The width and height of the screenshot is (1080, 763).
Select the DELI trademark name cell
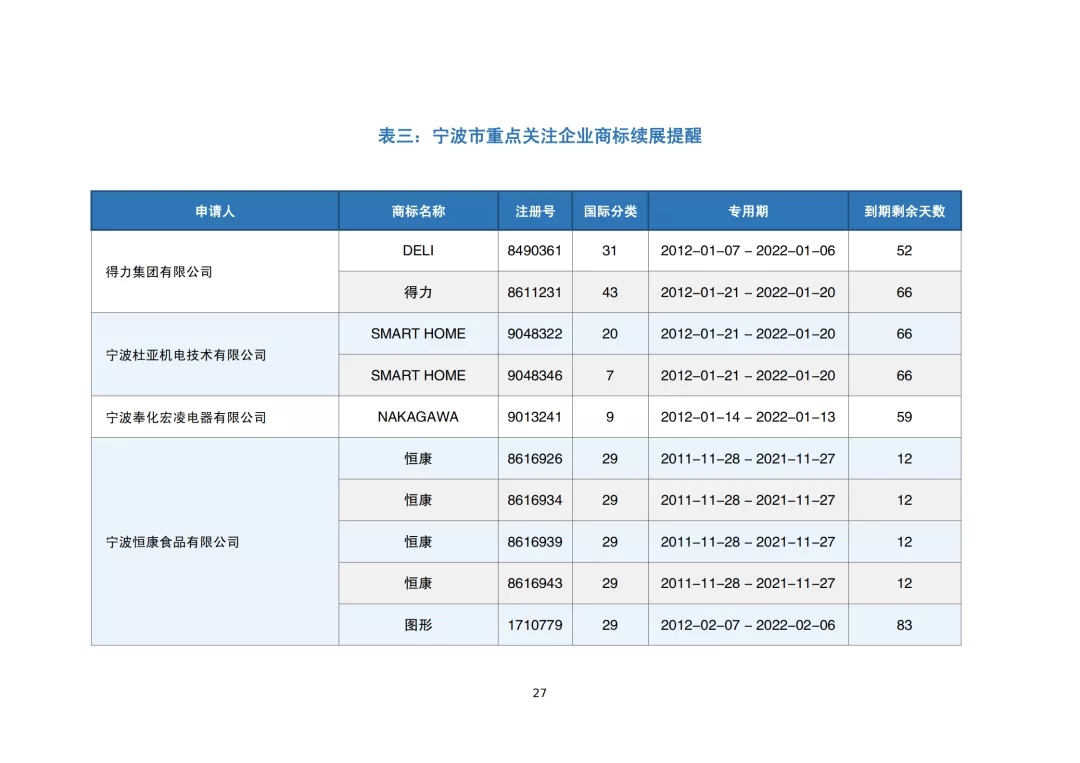[418, 251]
